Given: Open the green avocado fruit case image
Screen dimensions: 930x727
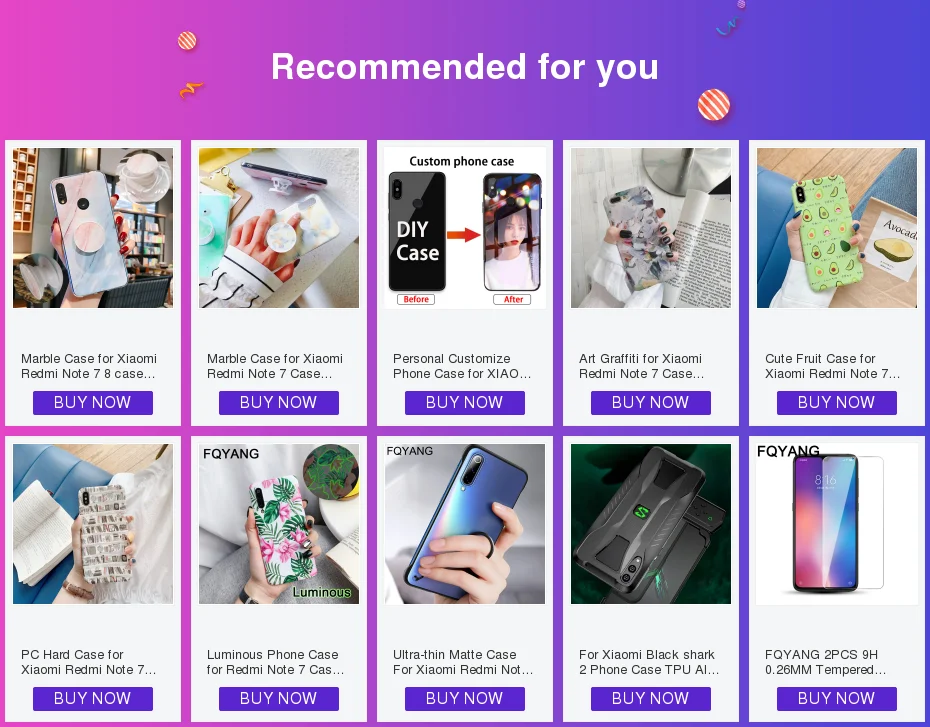Looking at the screenshot, I should pyautogui.click(x=836, y=228).
